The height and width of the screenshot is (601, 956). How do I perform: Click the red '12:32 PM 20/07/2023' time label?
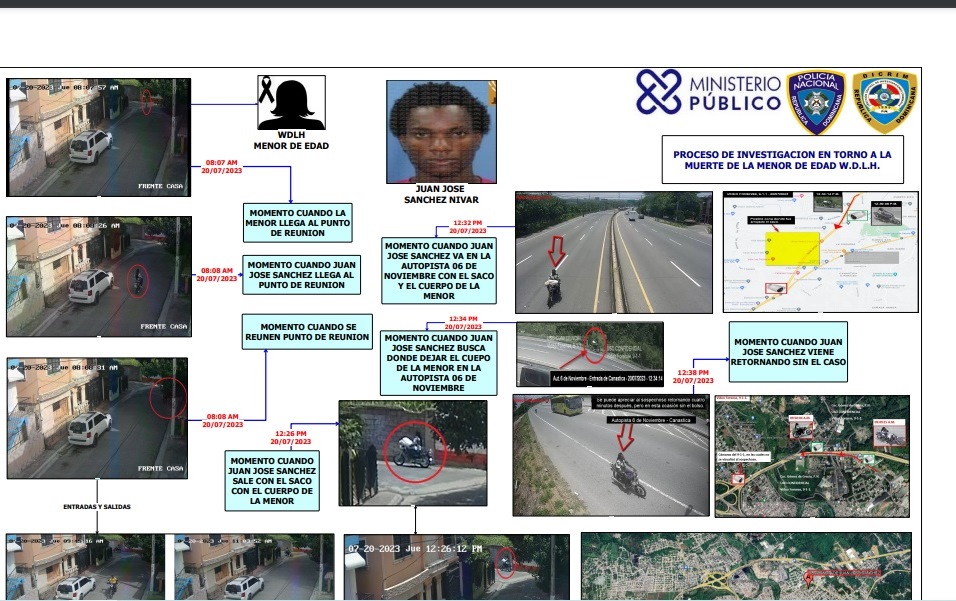(x=468, y=227)
